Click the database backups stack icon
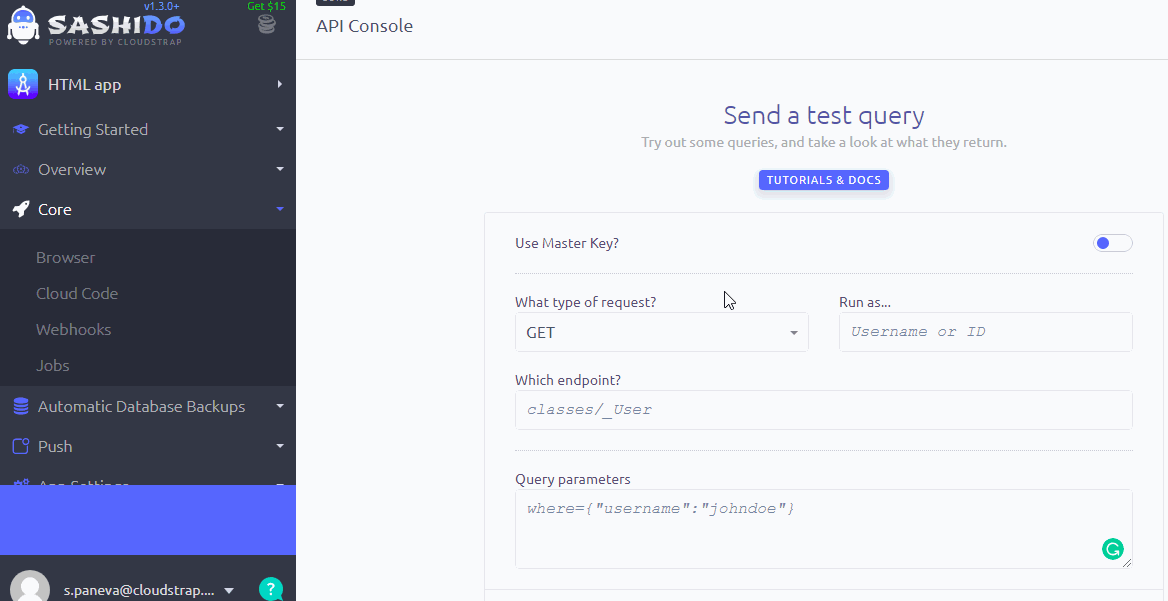 [21, 407]
